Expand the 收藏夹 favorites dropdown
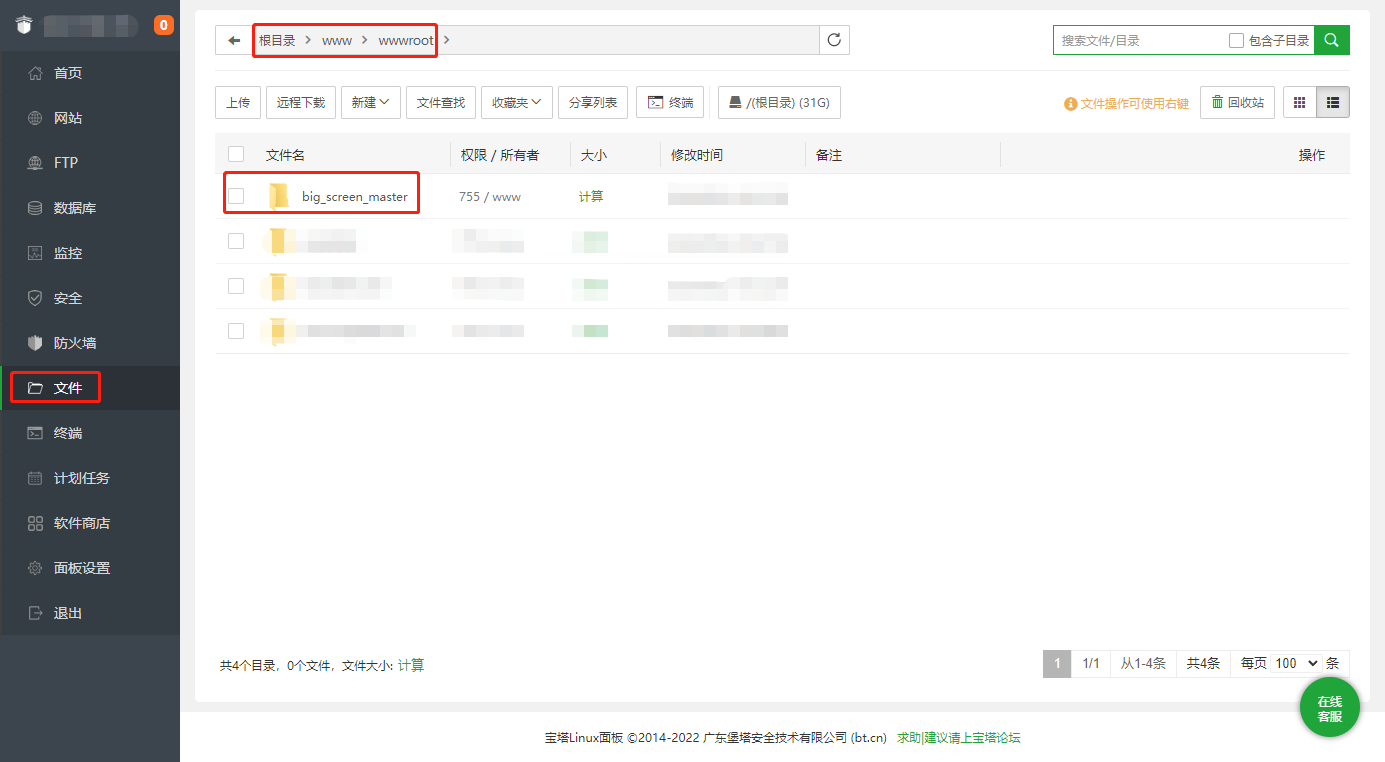Image resolution: width=1385 pixels, height=762 pixels. click(517, 102)
